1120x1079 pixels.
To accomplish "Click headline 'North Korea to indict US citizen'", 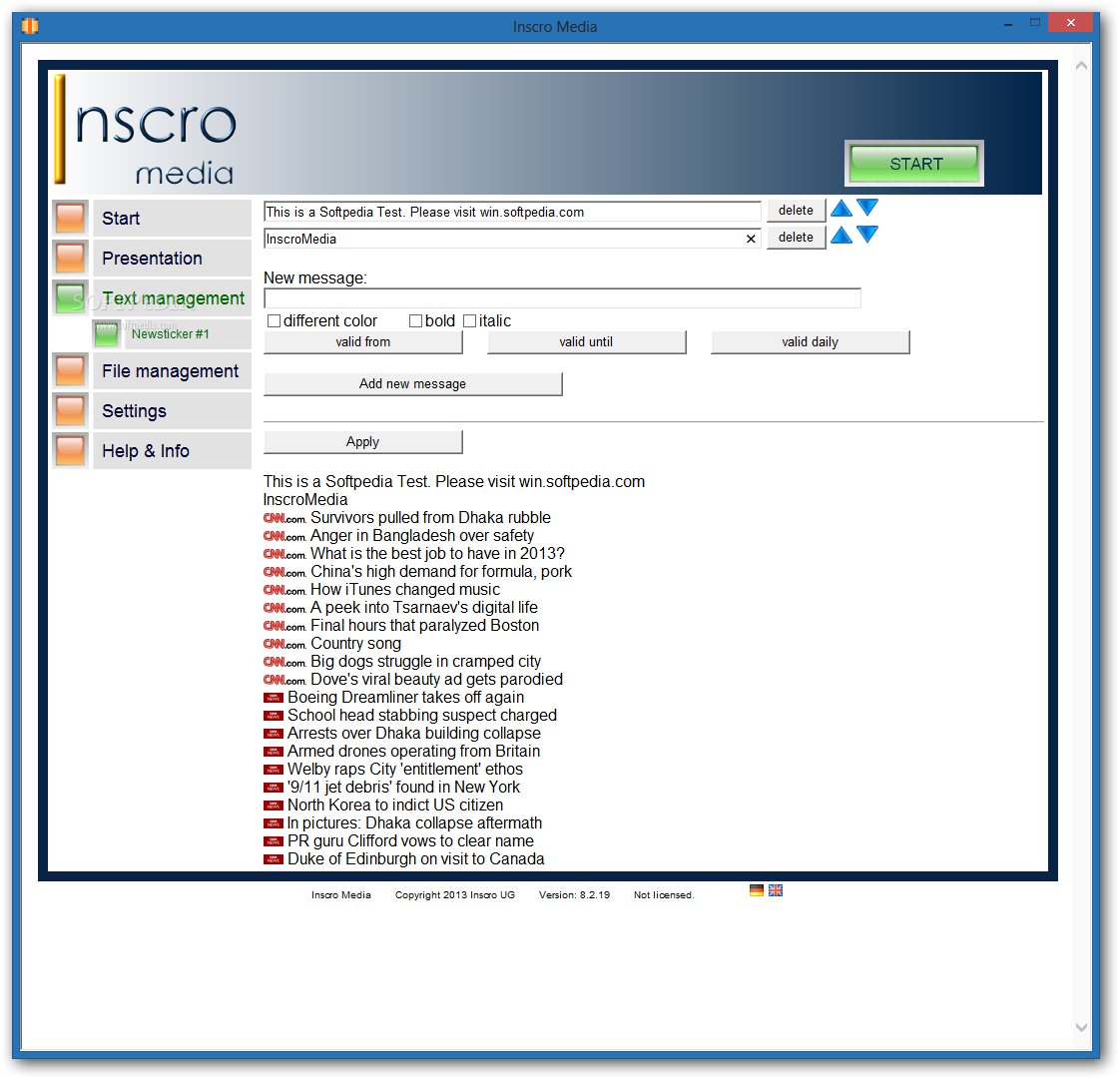I will (395, 806).
